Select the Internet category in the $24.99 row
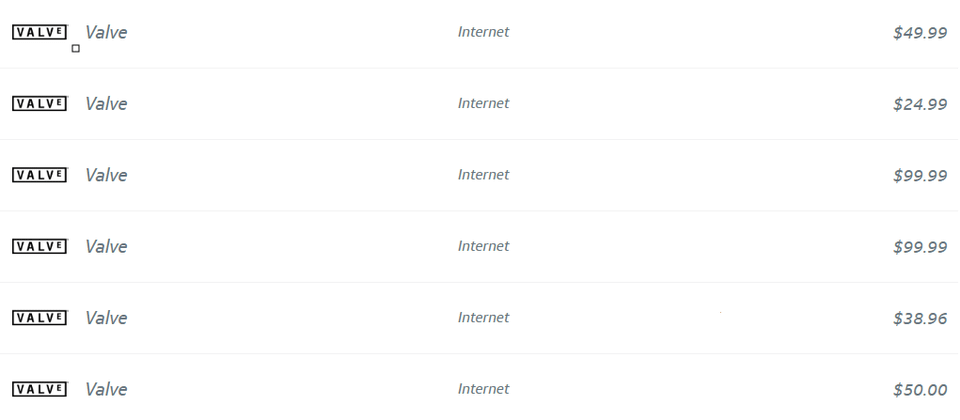 coord(484,103)
